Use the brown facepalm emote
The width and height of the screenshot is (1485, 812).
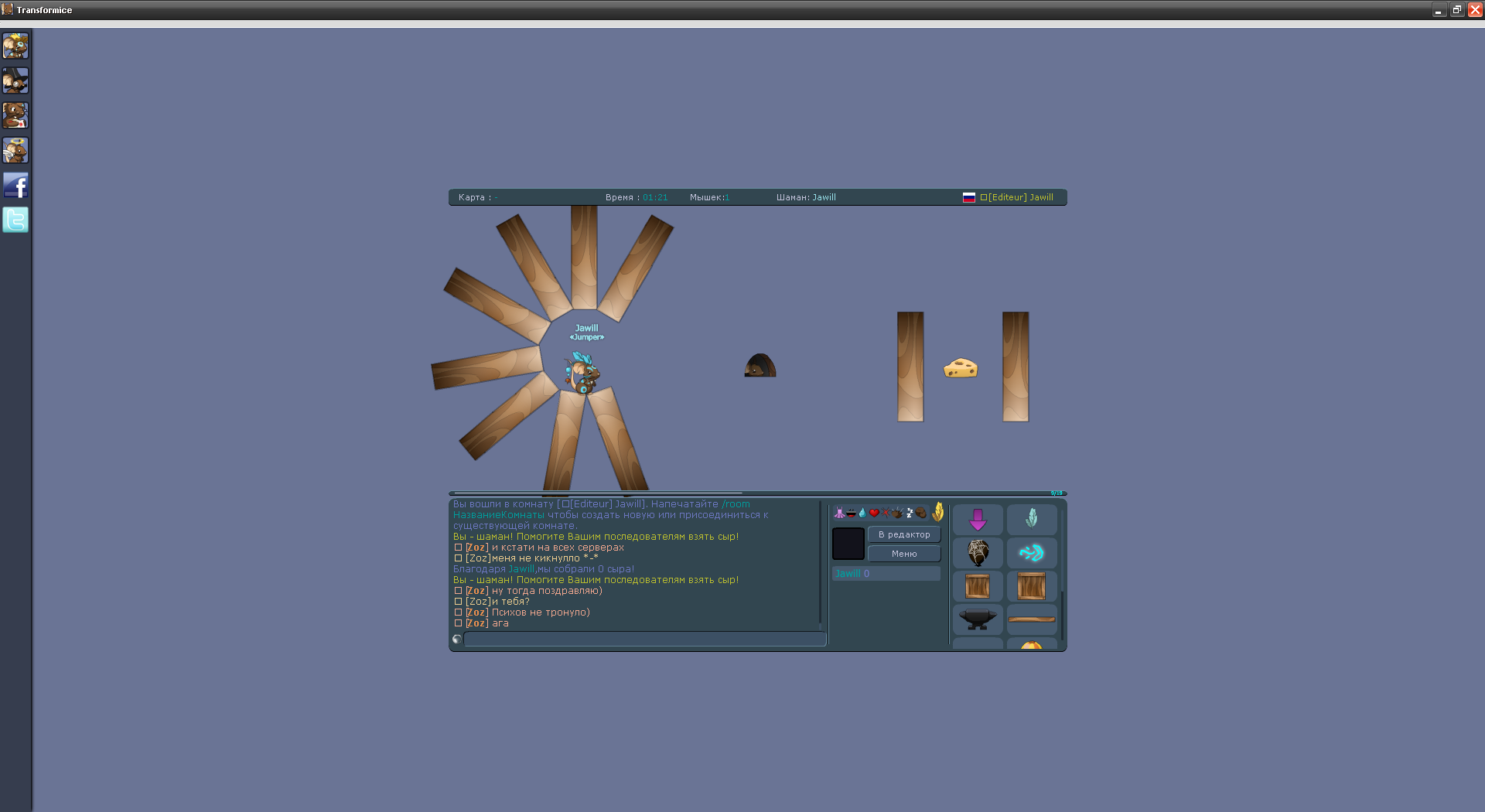pyautogui.click(x=920, y=513)
